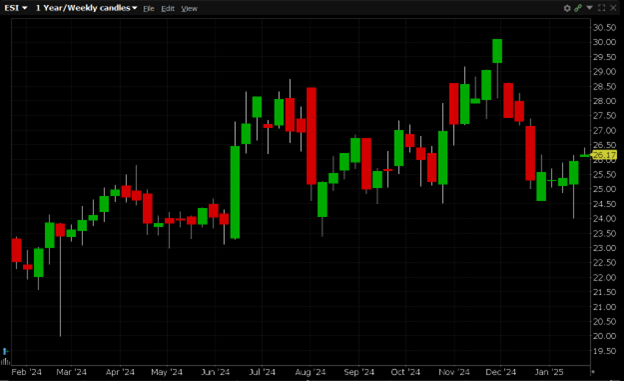
Task: Close the chart panel with X
Action: click(x=613, y=8)
